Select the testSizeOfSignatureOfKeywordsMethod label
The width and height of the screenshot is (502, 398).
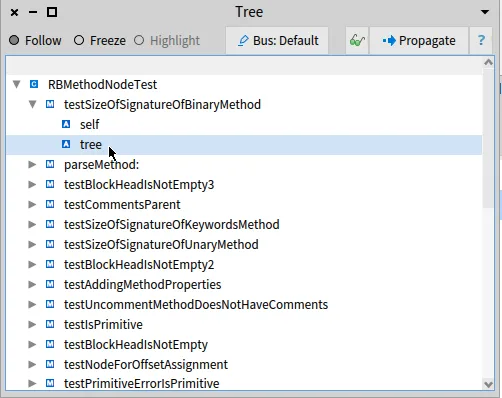(x=172, y=224)
